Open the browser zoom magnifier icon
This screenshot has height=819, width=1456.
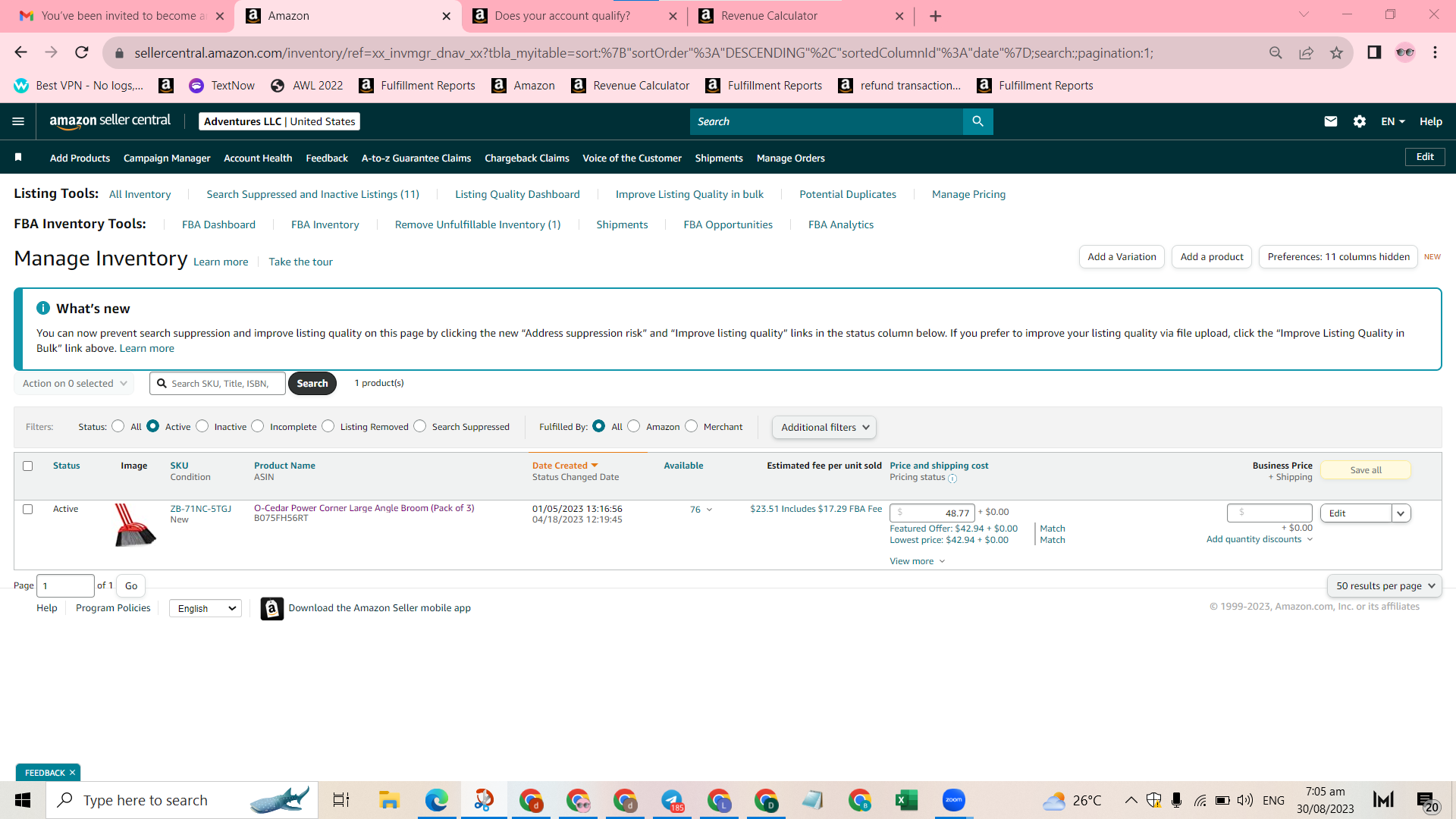pyautogui.click(x=1276, y=52)
